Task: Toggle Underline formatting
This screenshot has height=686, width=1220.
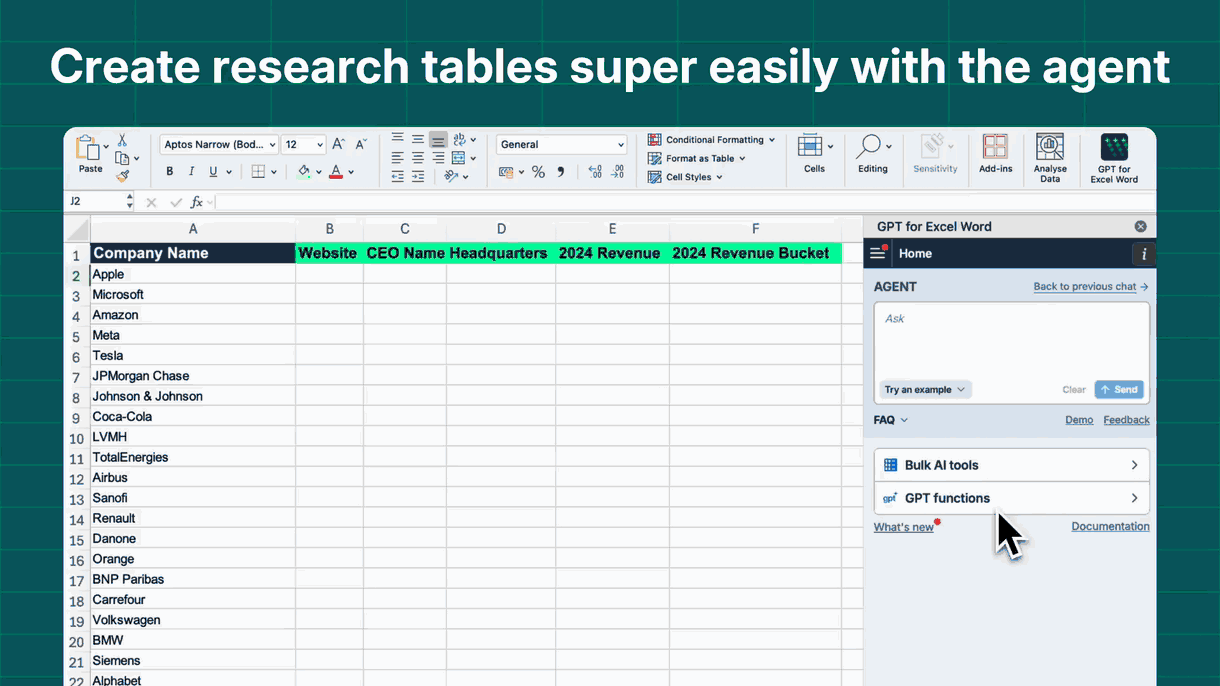Action: point(212,171)
